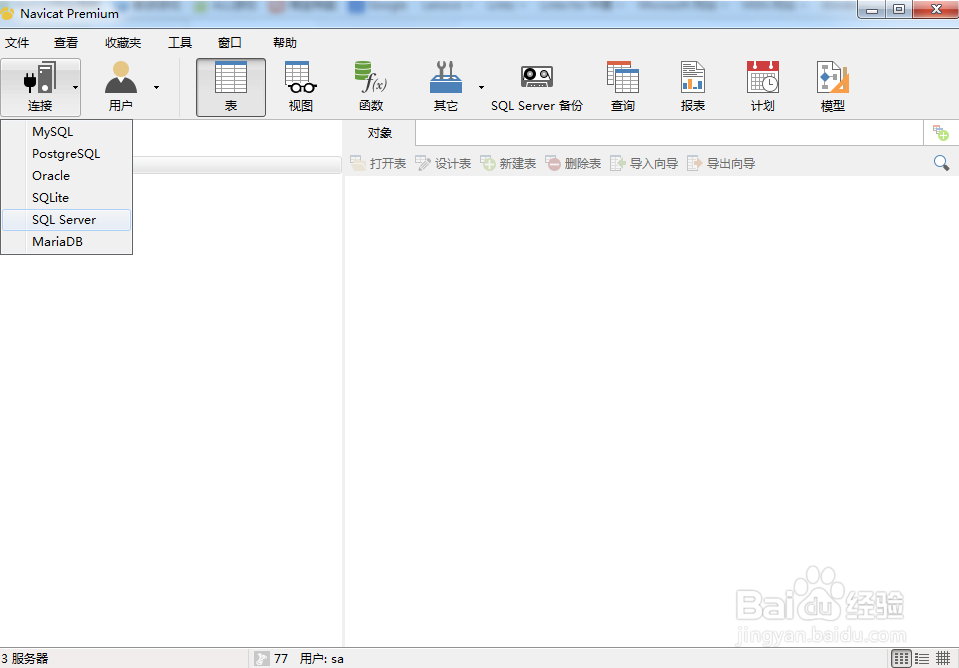Launch the 导出向导 export wizard
The width and height of the screenshot is (959, 668).
[x=721, y=163]
